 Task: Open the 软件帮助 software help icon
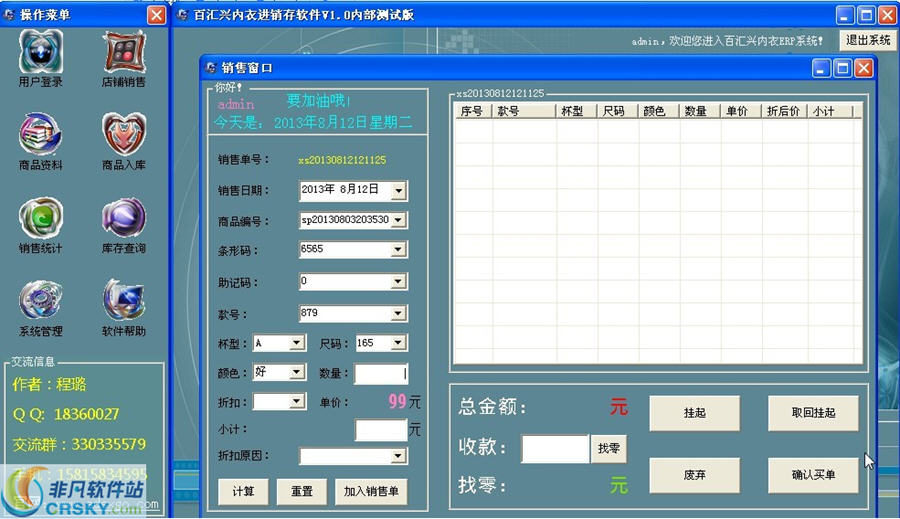tap(124, 301)
